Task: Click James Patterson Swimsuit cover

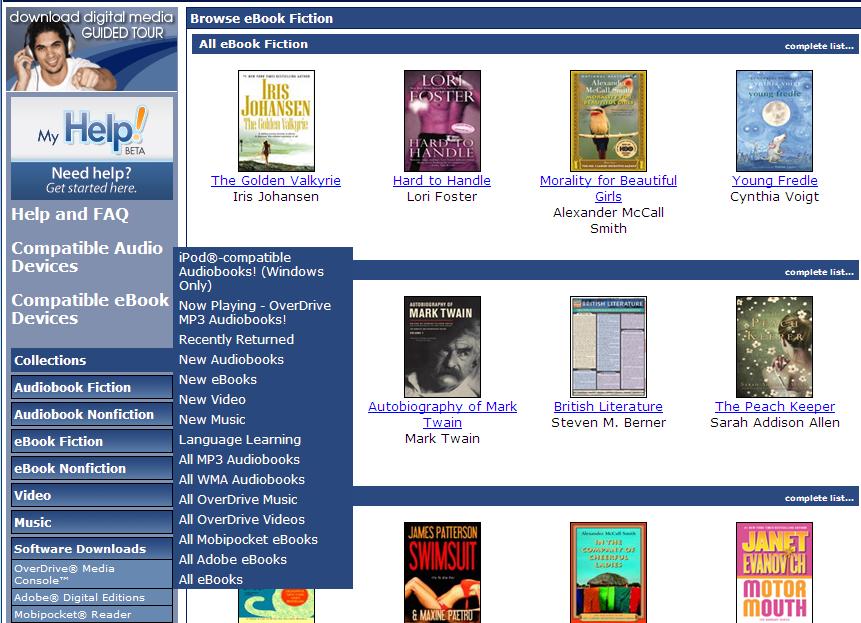Action: (442, 573)
